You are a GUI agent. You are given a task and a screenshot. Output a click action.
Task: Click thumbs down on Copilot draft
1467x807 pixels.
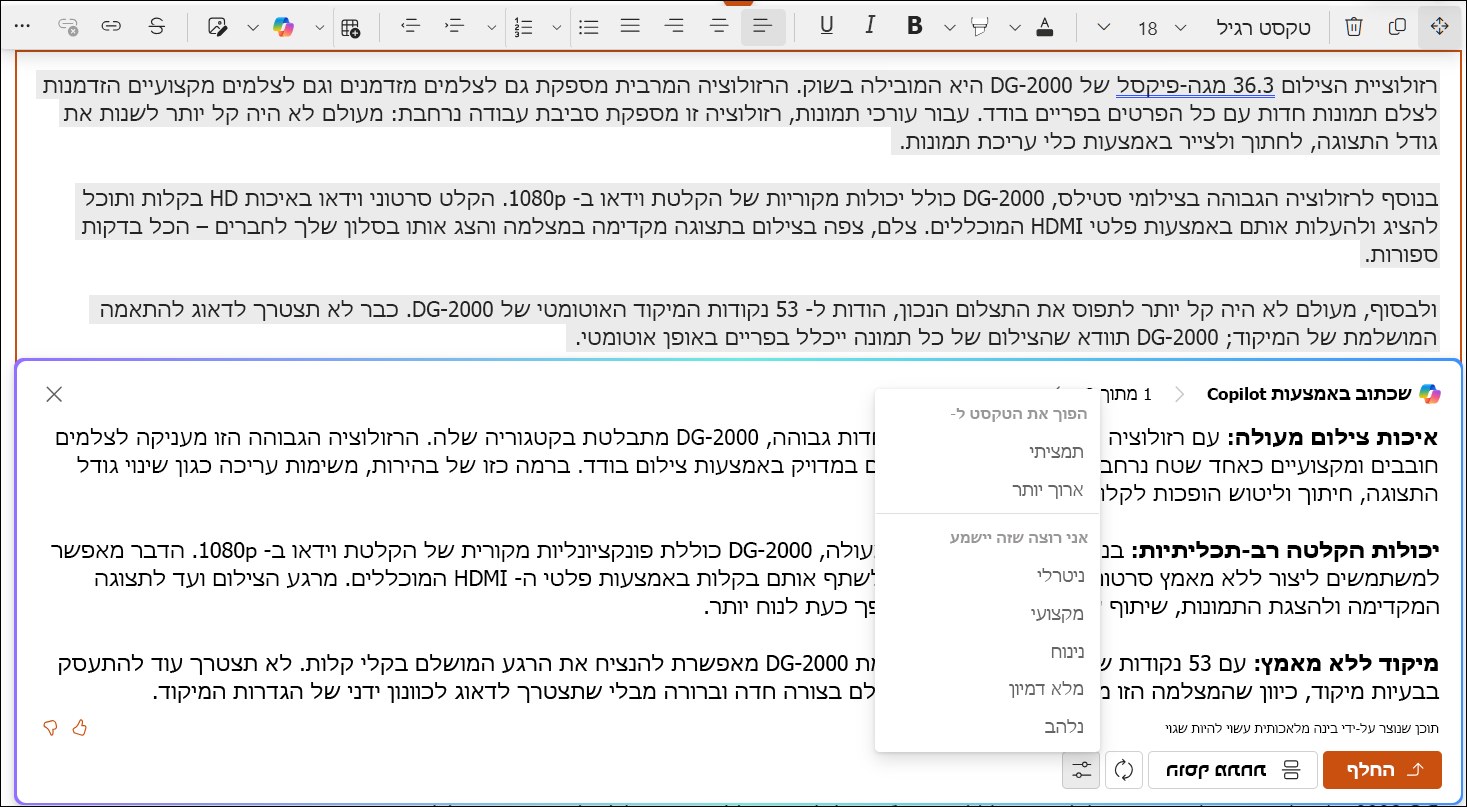(52, 728)
